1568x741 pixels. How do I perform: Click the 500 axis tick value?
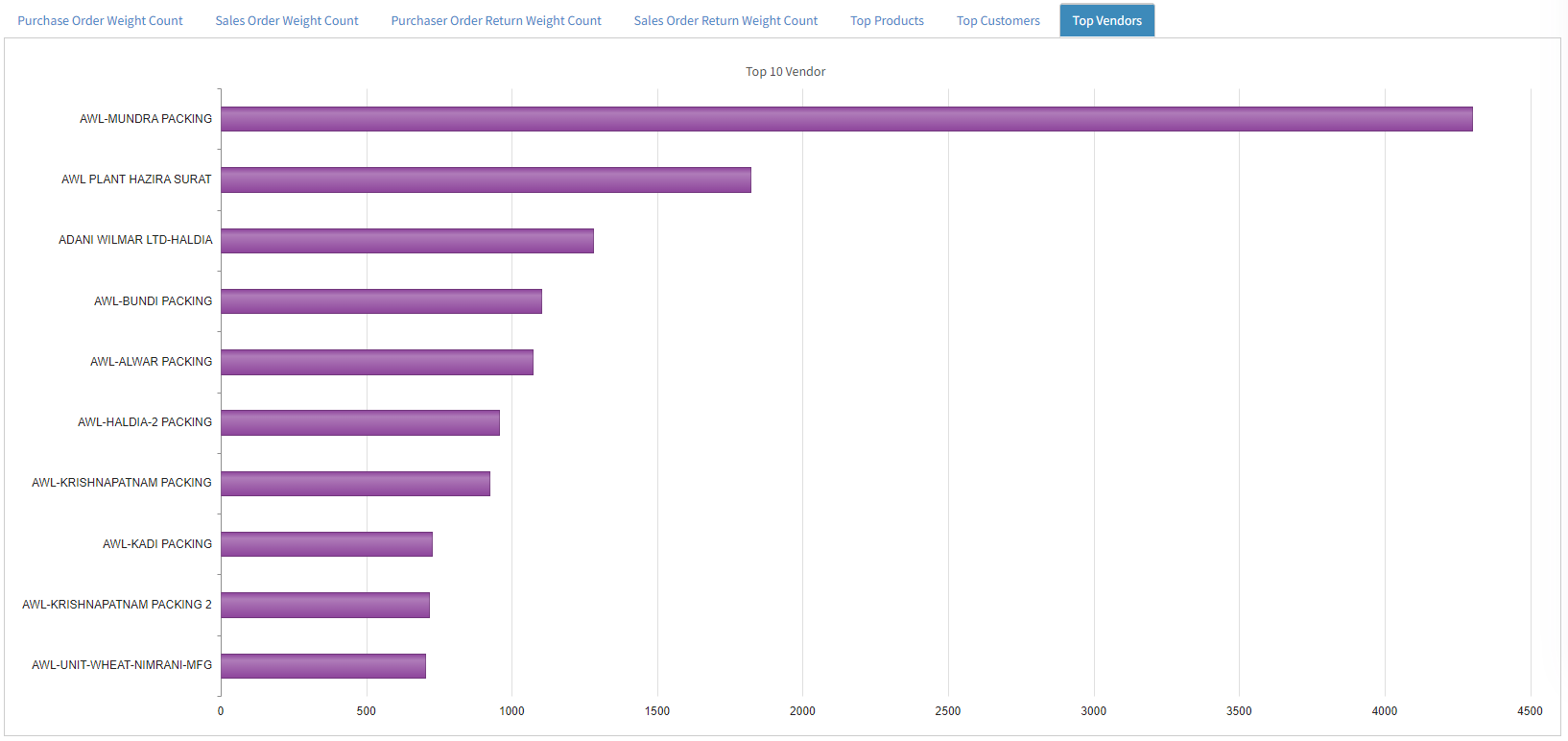(x=367, y=711)
